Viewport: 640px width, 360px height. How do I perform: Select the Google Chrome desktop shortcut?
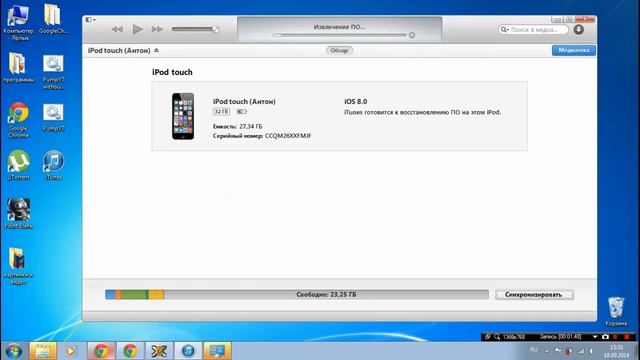[x=18, y=120]
